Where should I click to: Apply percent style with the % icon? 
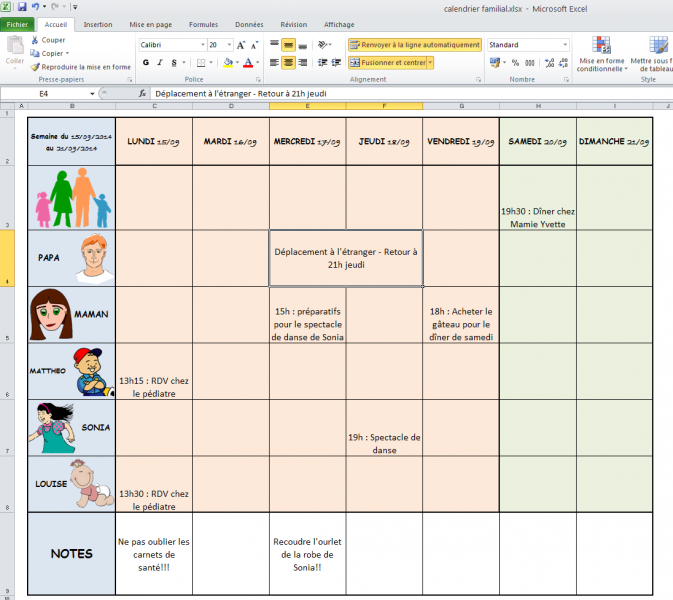tap(515, 62)
